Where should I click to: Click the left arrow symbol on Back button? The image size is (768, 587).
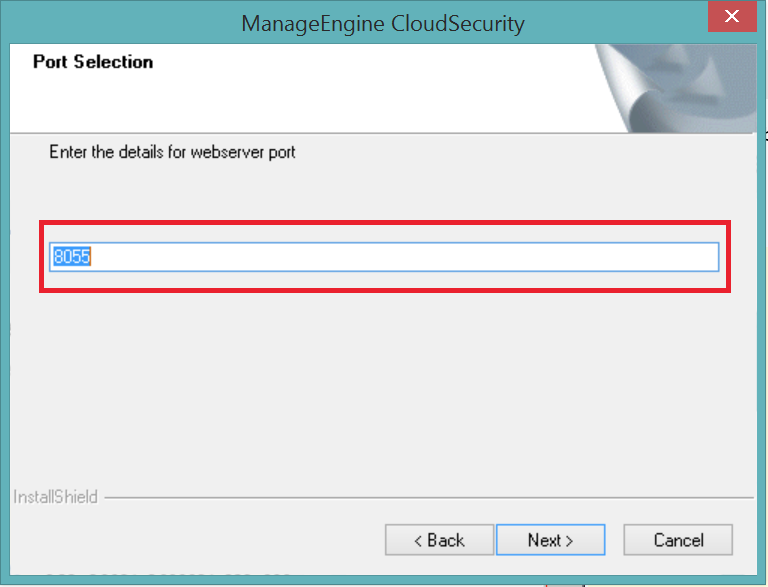[418, 541]
